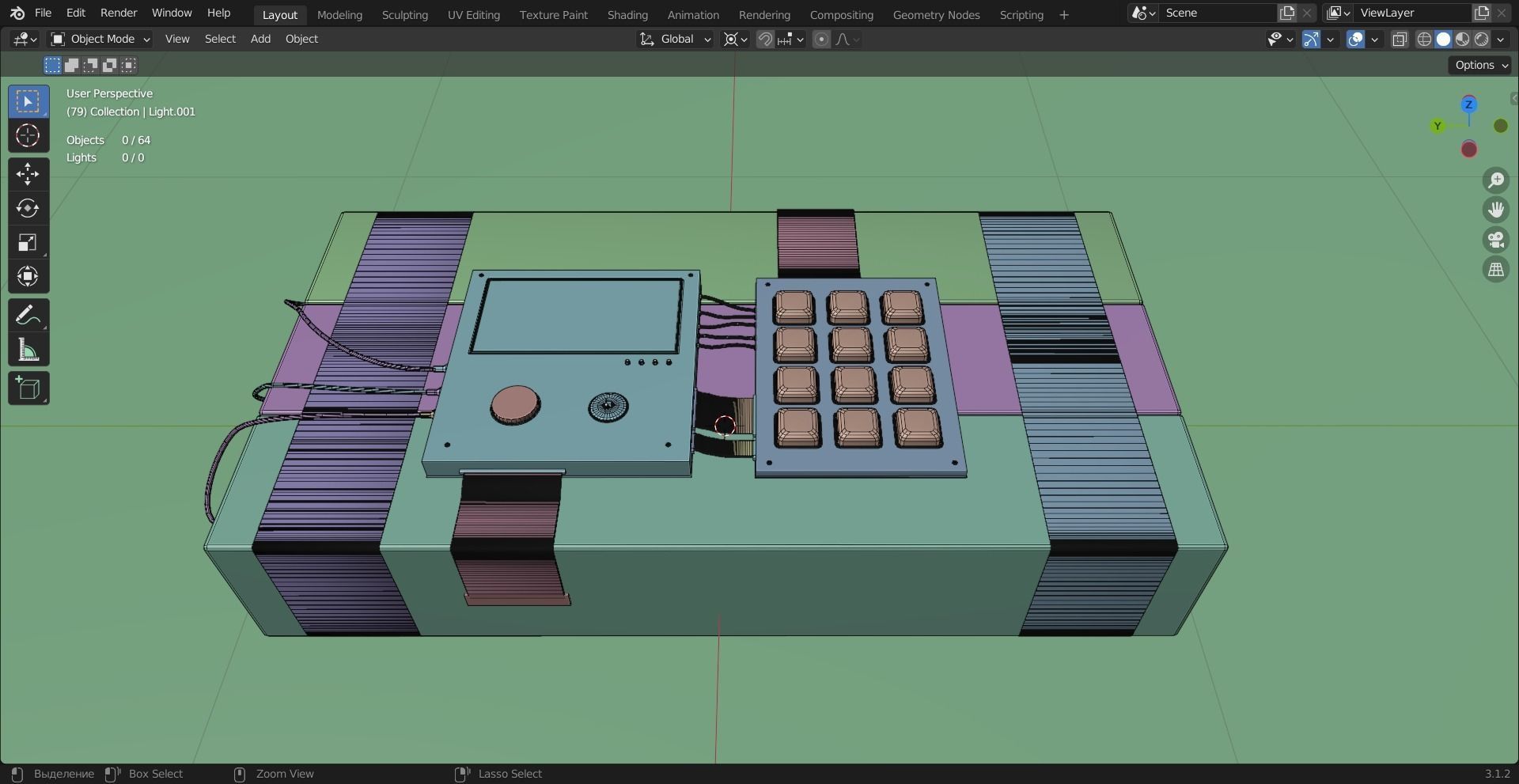Select the Cursor tool

[28, 136]
